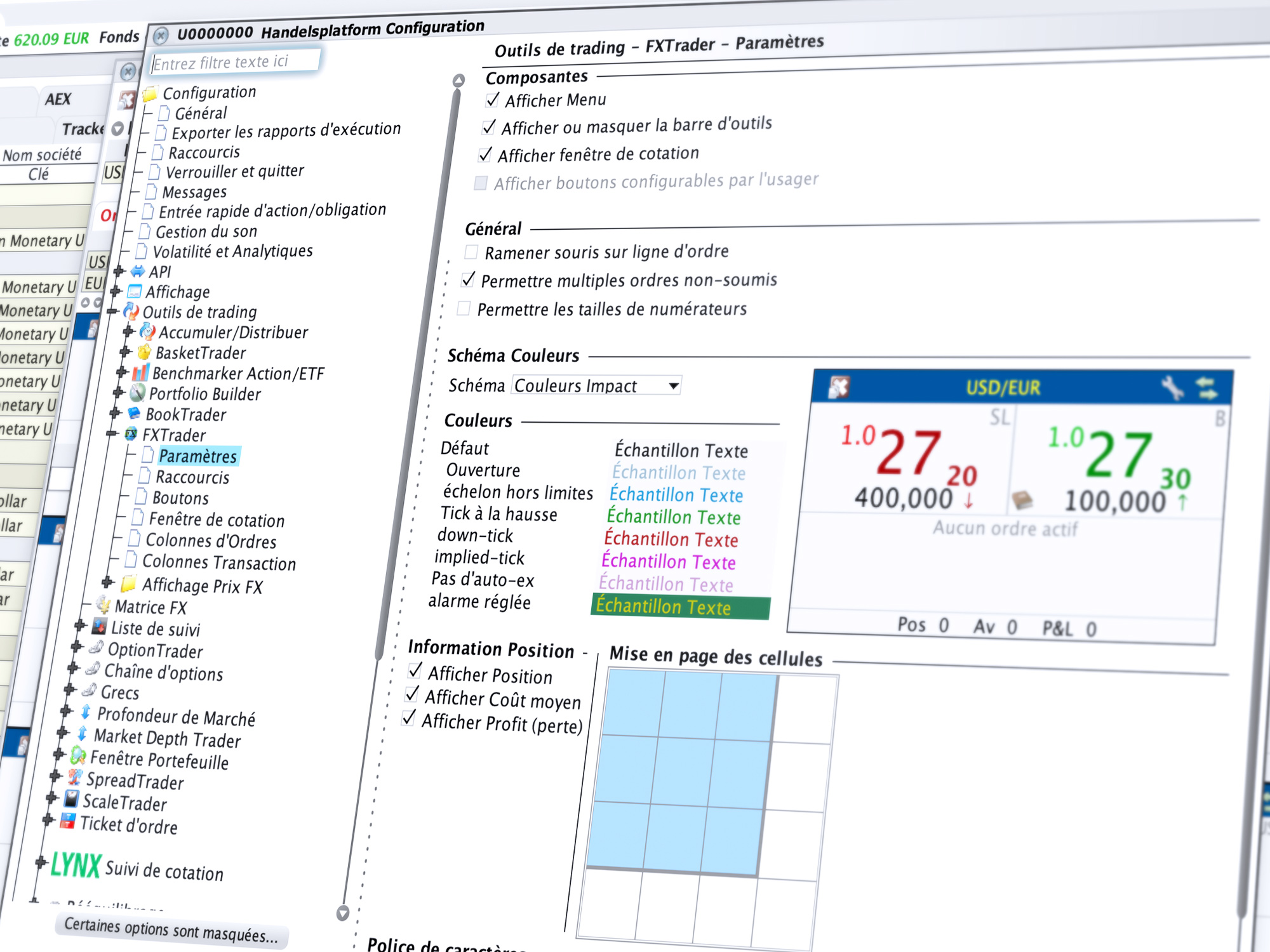Click the Outils de trading icon
Viewport: 1270px width, 952px height.
[131, 312]
